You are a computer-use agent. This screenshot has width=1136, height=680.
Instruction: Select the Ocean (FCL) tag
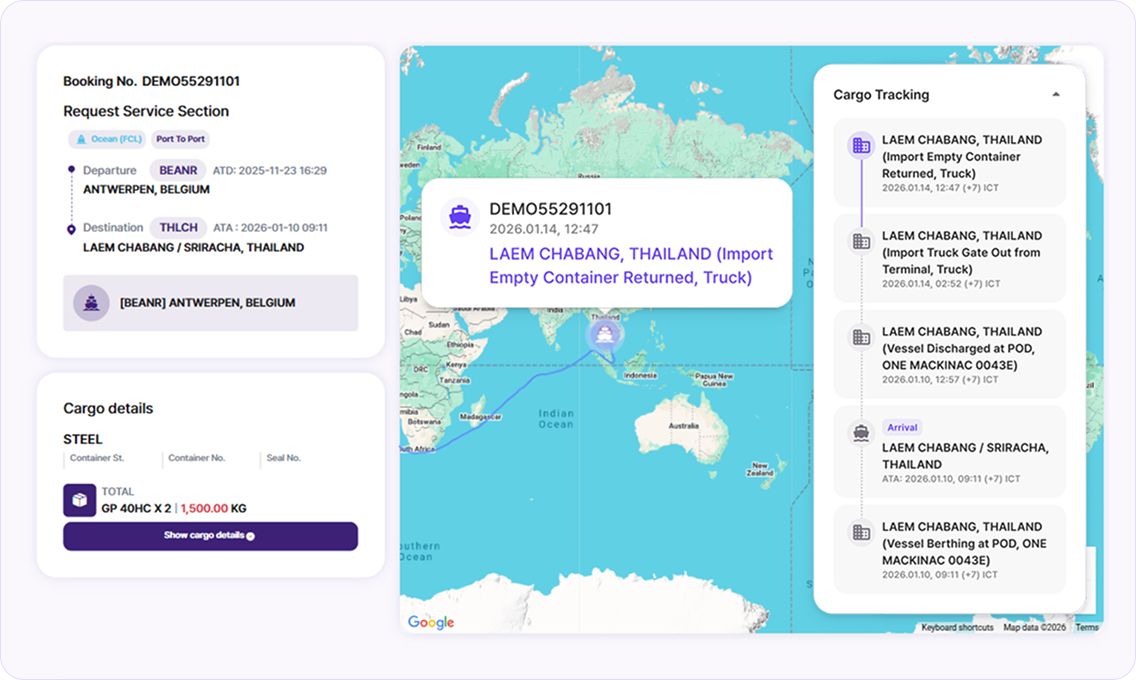[107, 139]
